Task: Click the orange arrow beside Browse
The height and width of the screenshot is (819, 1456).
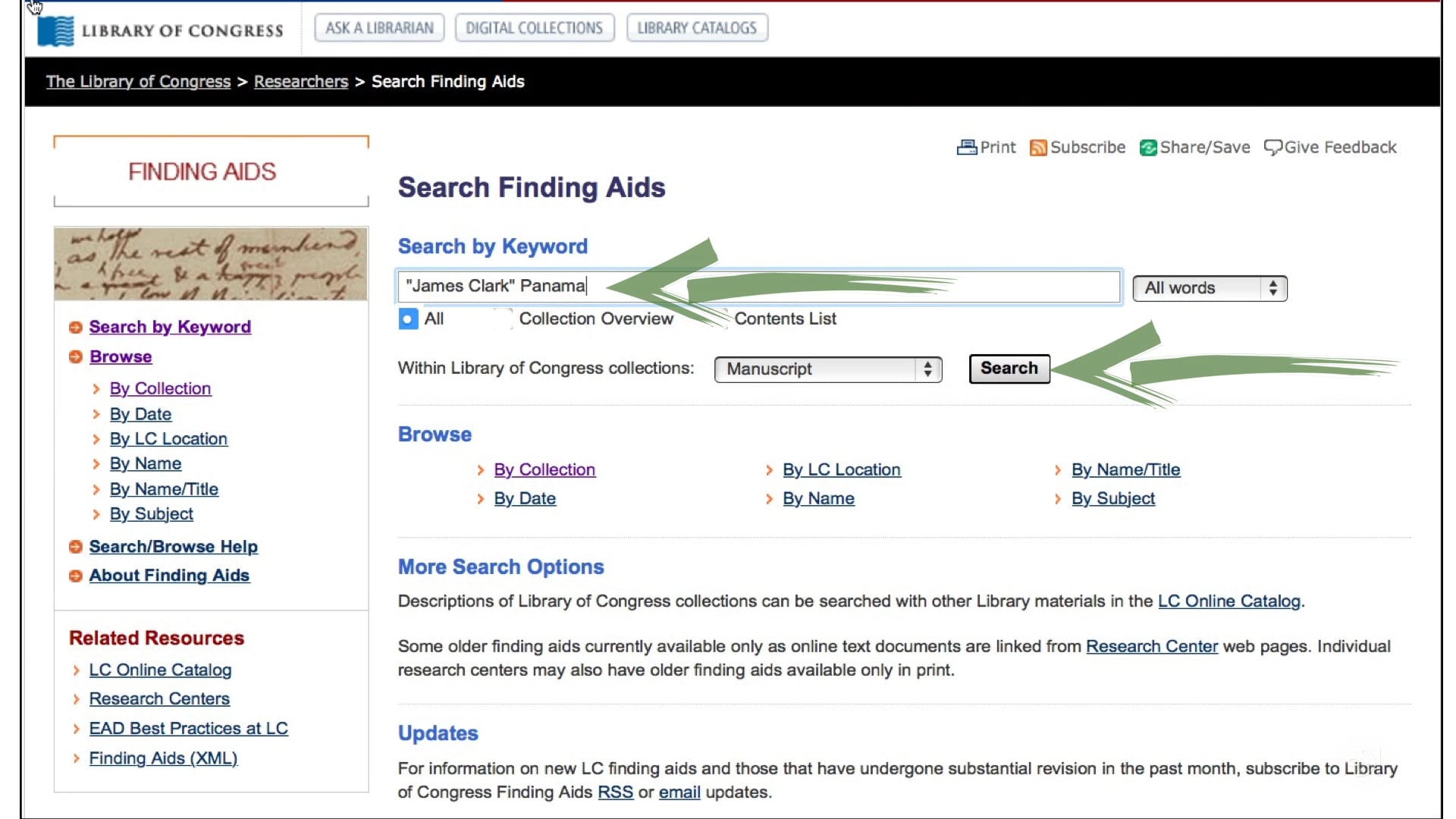Action: click(x=75, y=356)
